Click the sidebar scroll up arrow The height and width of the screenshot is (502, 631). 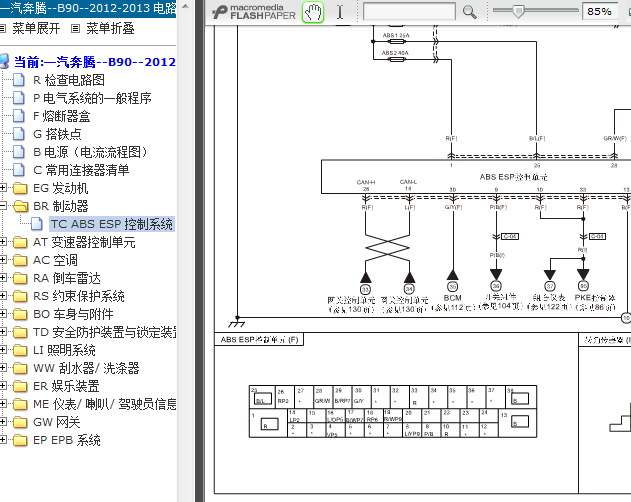pyautogui.click(x=185, y=6)
